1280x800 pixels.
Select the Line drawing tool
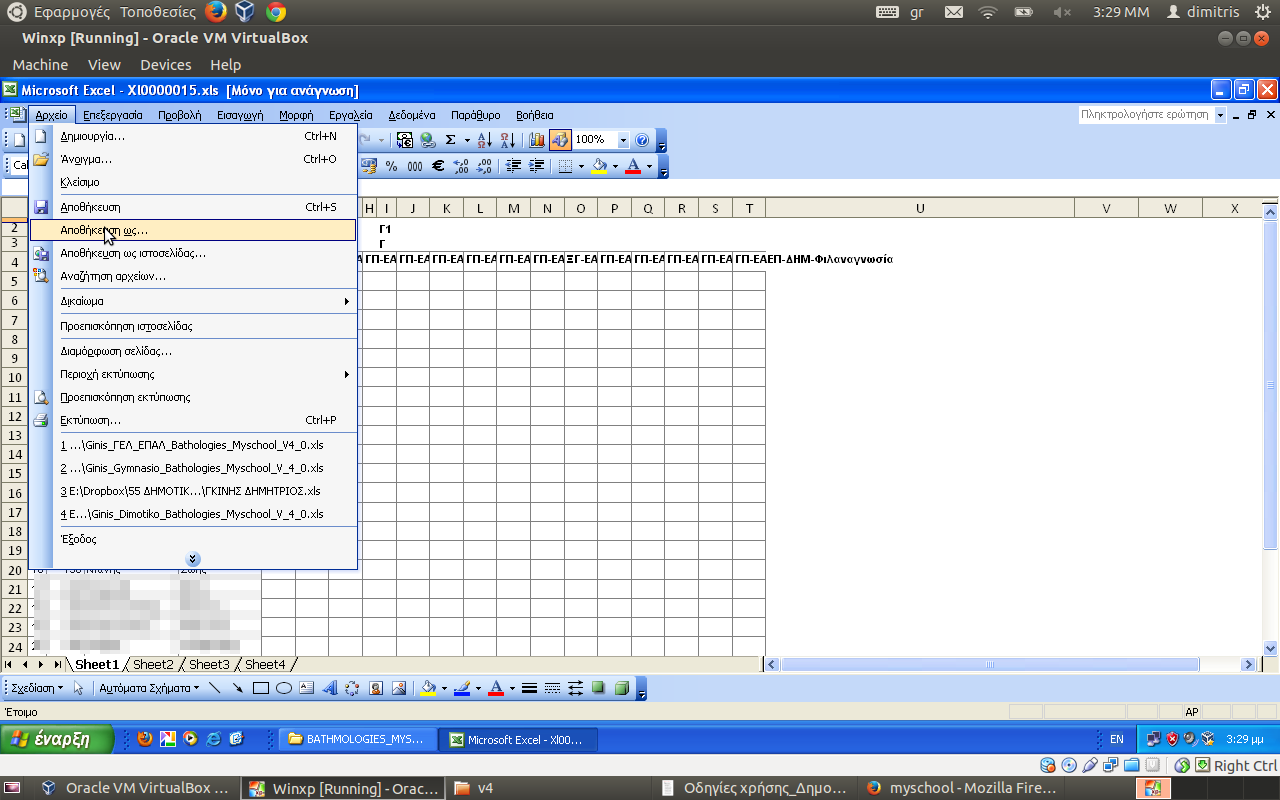pos(214,688)
